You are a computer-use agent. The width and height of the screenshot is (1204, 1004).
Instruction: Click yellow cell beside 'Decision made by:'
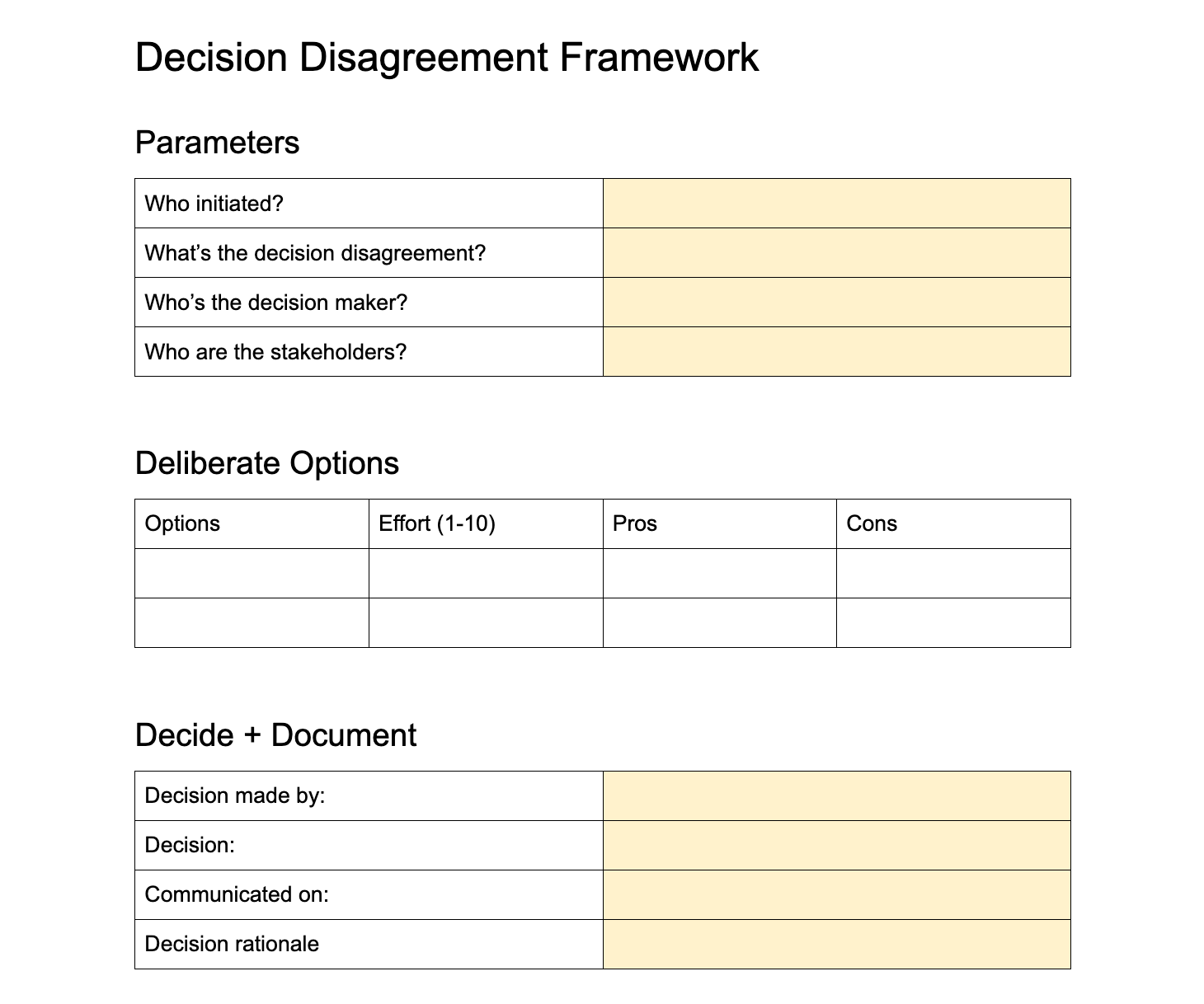(836, 796)
